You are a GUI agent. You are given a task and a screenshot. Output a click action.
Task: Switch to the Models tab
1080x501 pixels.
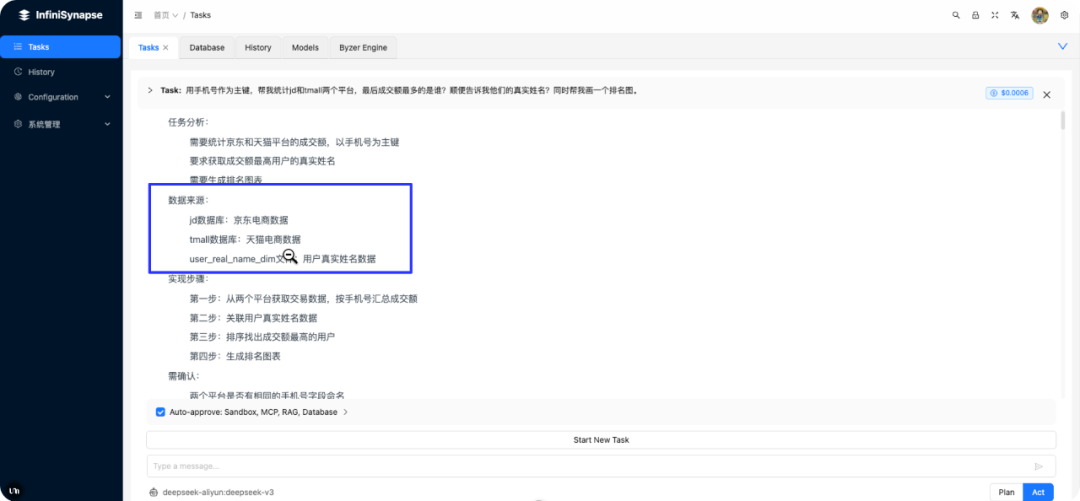[305, 48]
